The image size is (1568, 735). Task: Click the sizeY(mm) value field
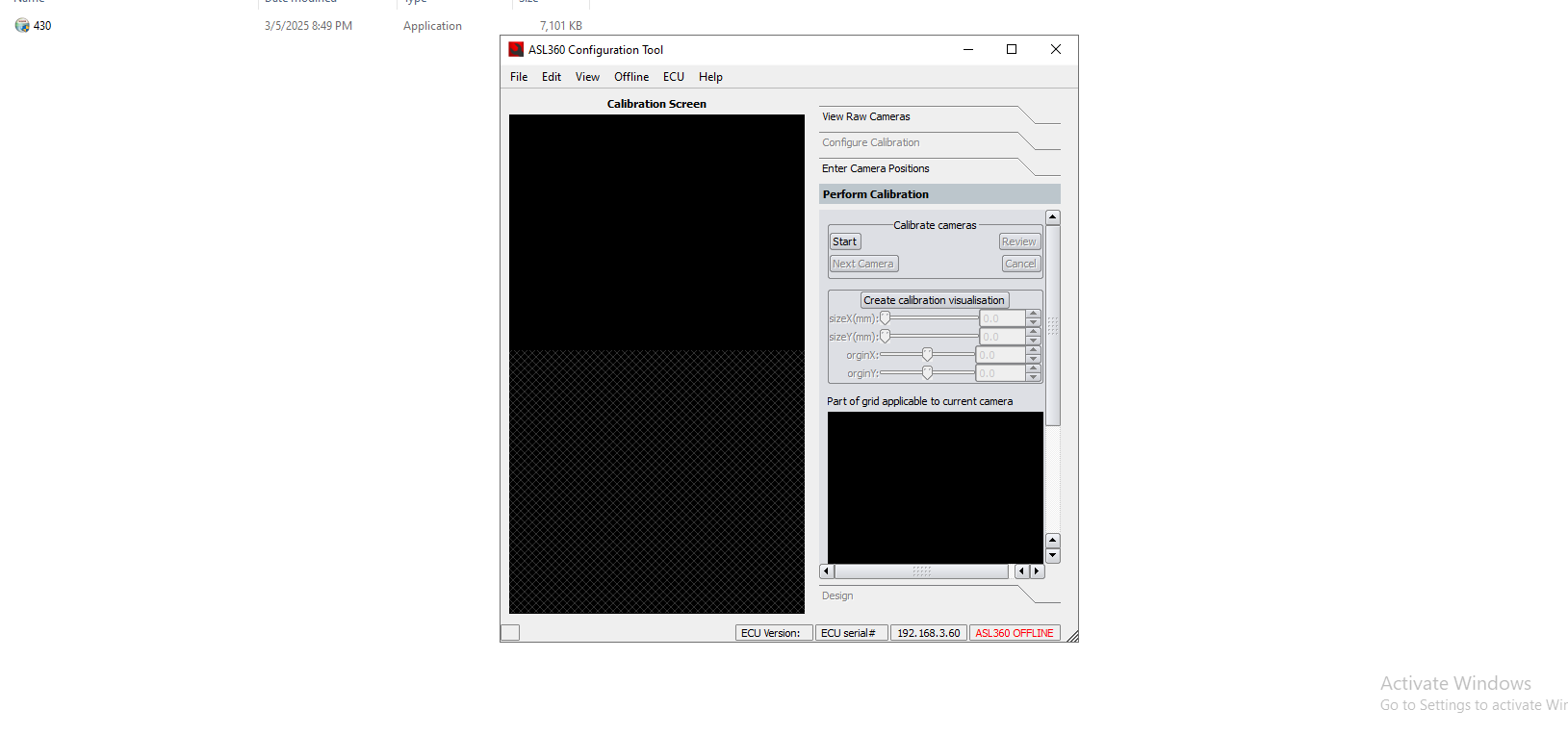pos(1002,337)
